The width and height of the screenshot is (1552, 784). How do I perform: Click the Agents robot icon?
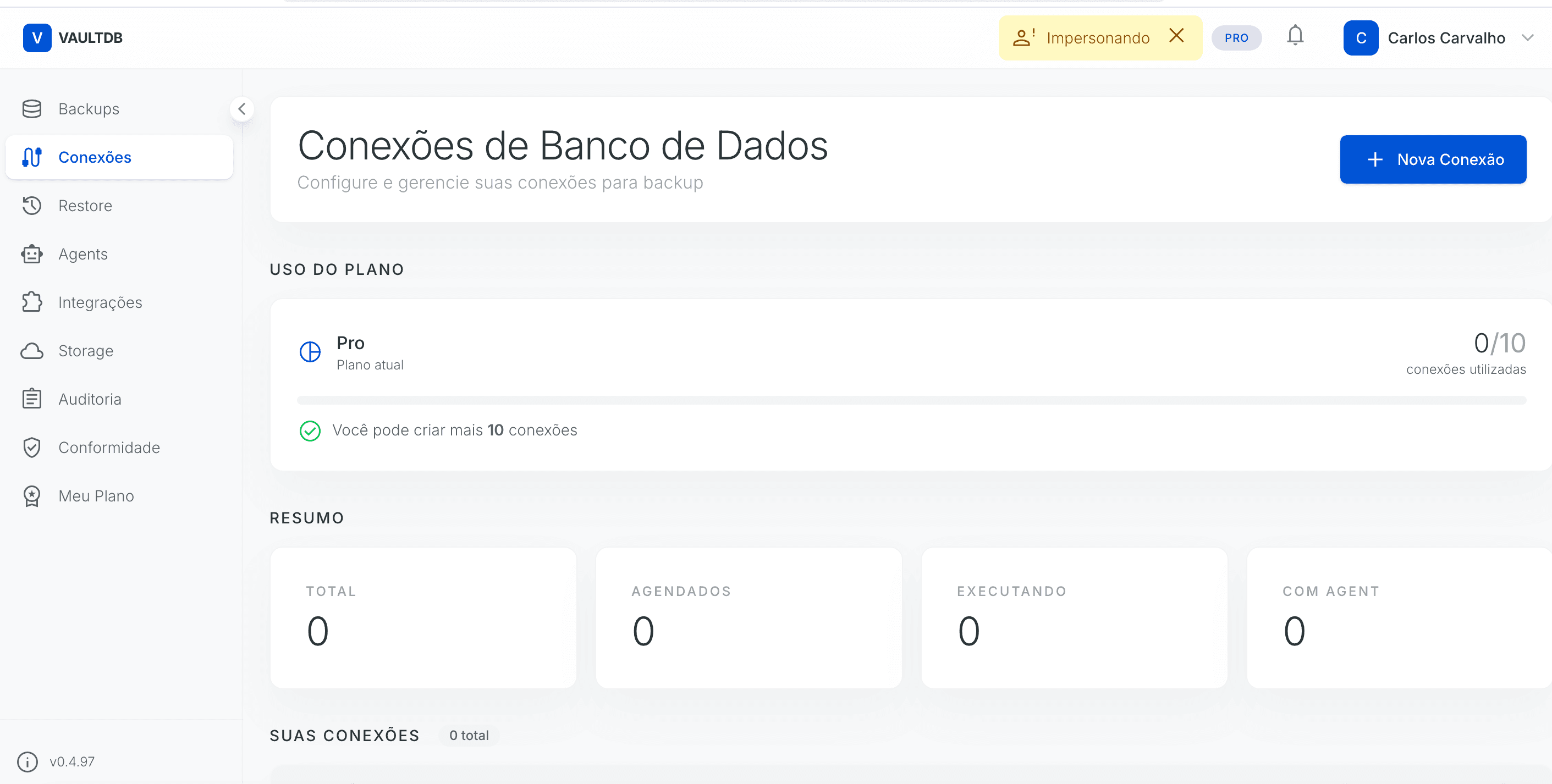[32, 254]
